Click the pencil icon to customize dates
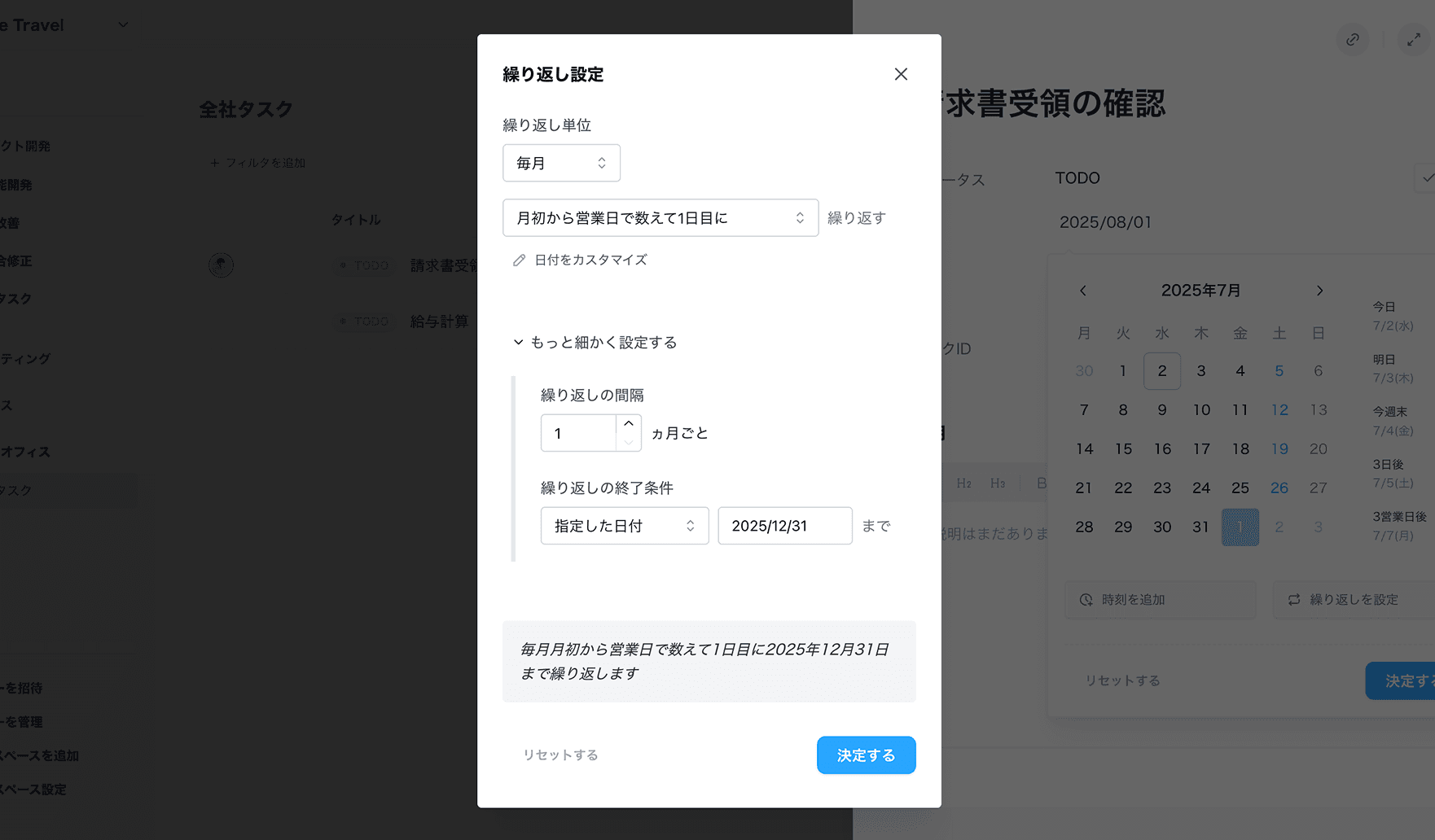The image size is (1435, 840). pos(519,260)
